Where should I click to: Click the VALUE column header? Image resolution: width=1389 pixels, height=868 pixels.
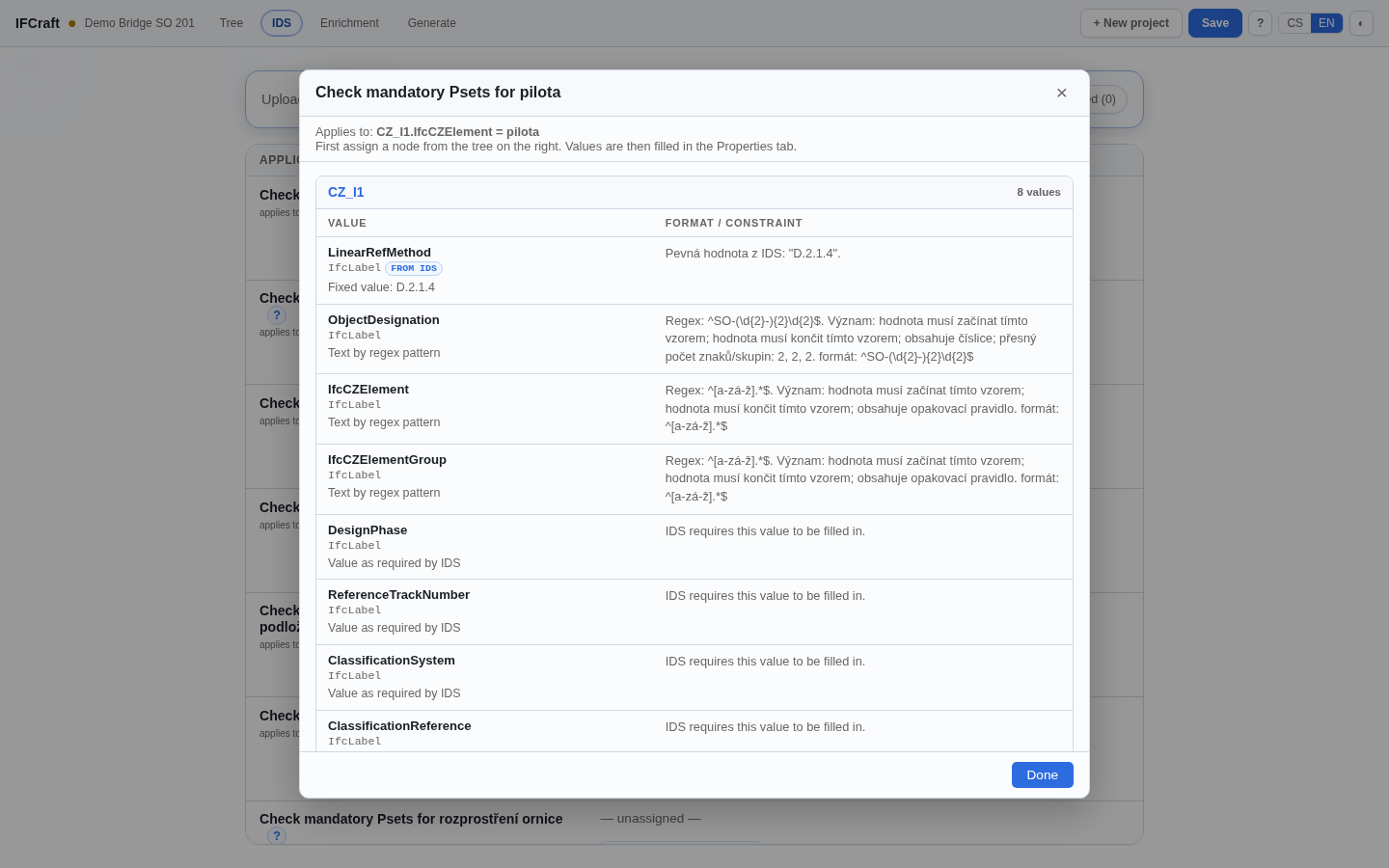[x=347, y=223]
